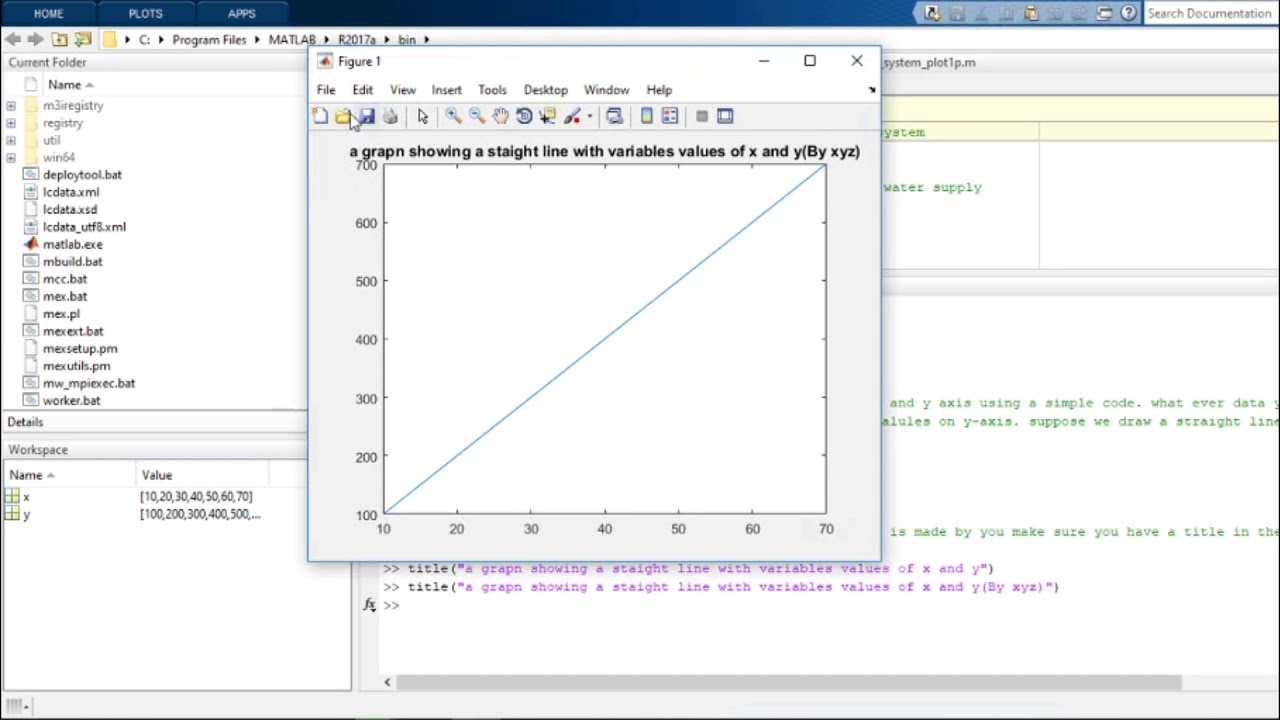This screenshot has width=1280, height=720.
Task: Select variable x in the Workspace
Action: (26, 497)
